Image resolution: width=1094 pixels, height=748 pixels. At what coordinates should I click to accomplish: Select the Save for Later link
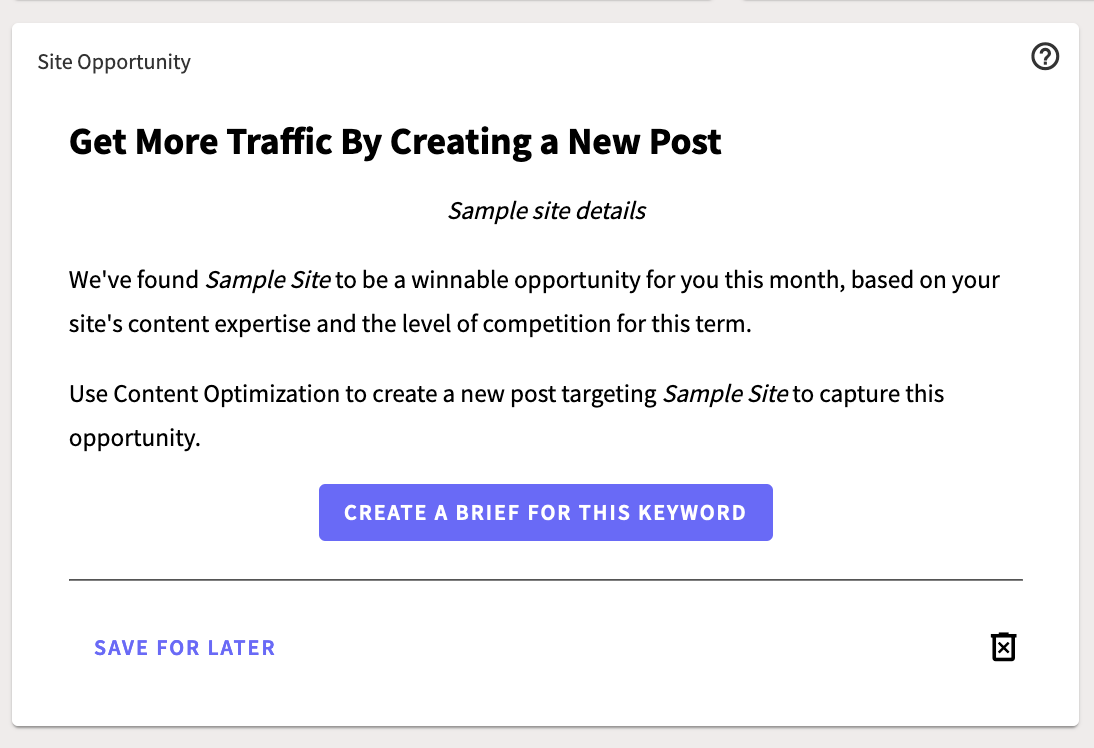(185, 648)
